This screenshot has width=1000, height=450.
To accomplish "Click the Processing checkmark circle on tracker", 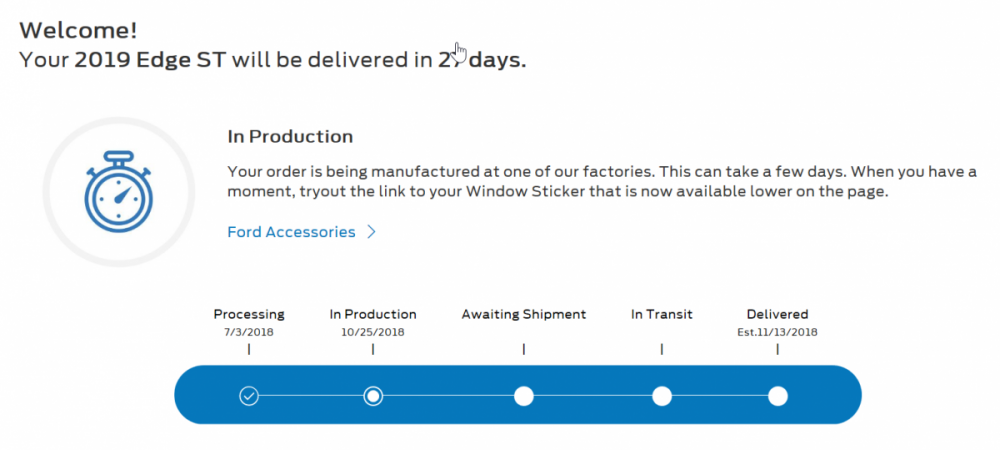I will [x=249, y=396].
